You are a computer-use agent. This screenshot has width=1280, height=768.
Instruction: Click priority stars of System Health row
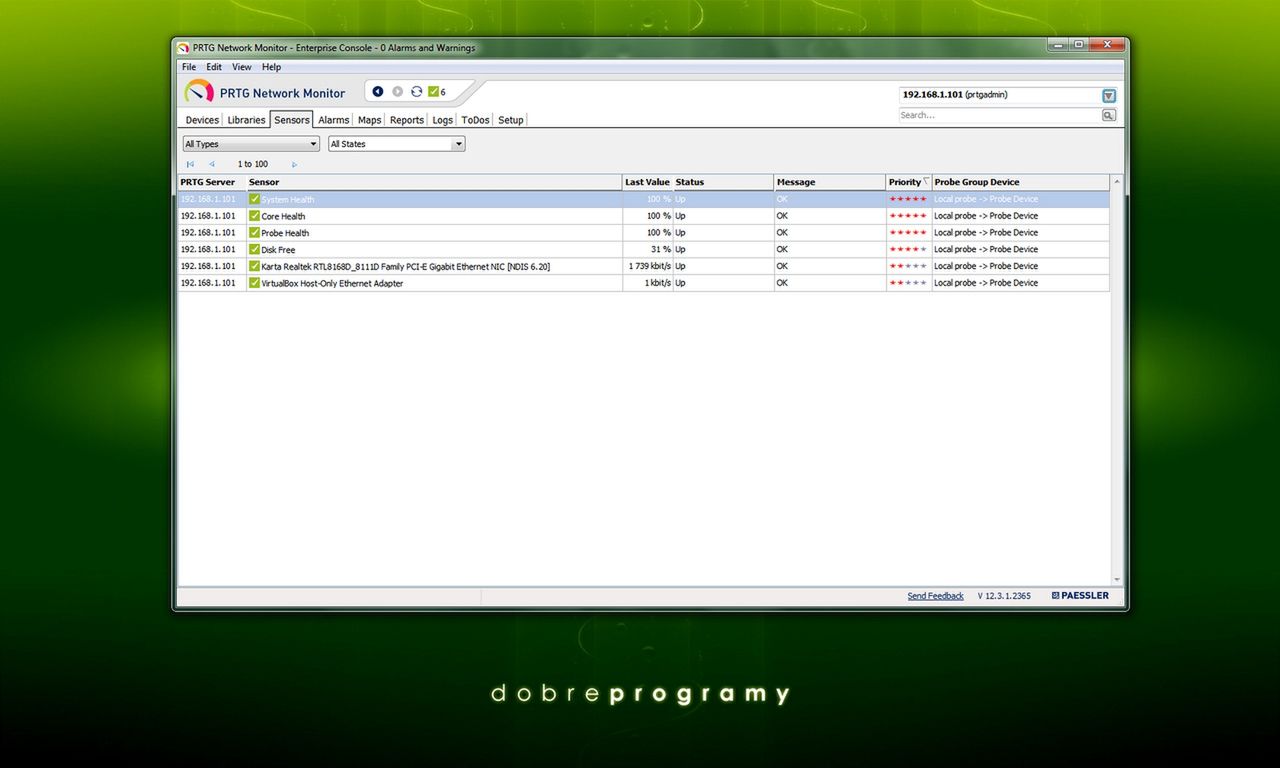[x=908, y=199]
